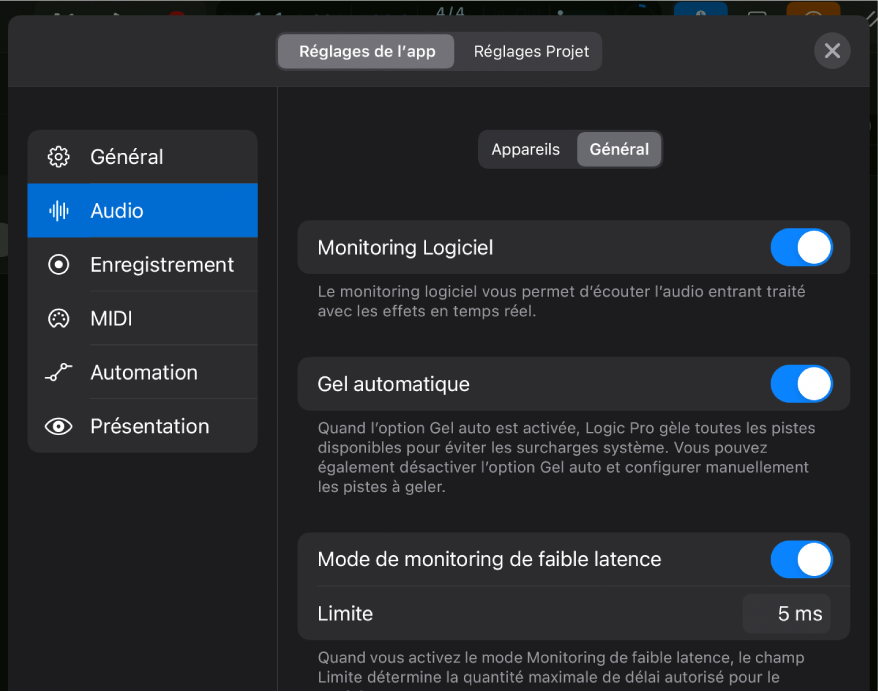The width and height of the screenshot is (878, 692).
Task: Turn off the Gel automatique switch
Action: [801, 384]
